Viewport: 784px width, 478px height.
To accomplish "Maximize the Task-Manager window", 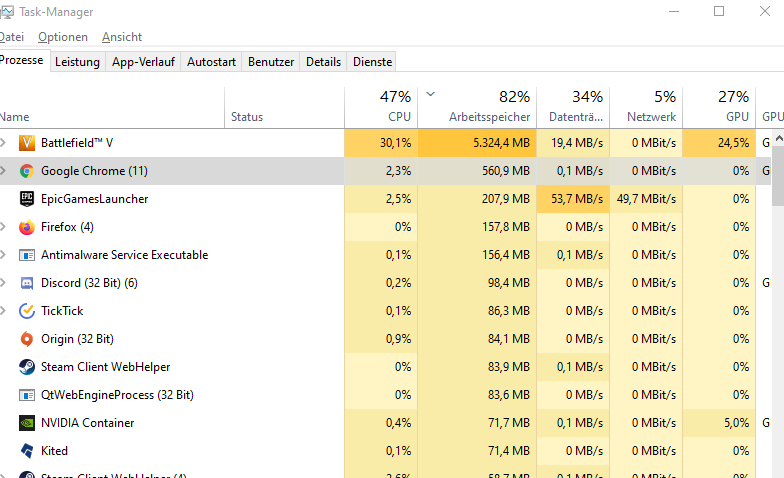I will [719, 11].
